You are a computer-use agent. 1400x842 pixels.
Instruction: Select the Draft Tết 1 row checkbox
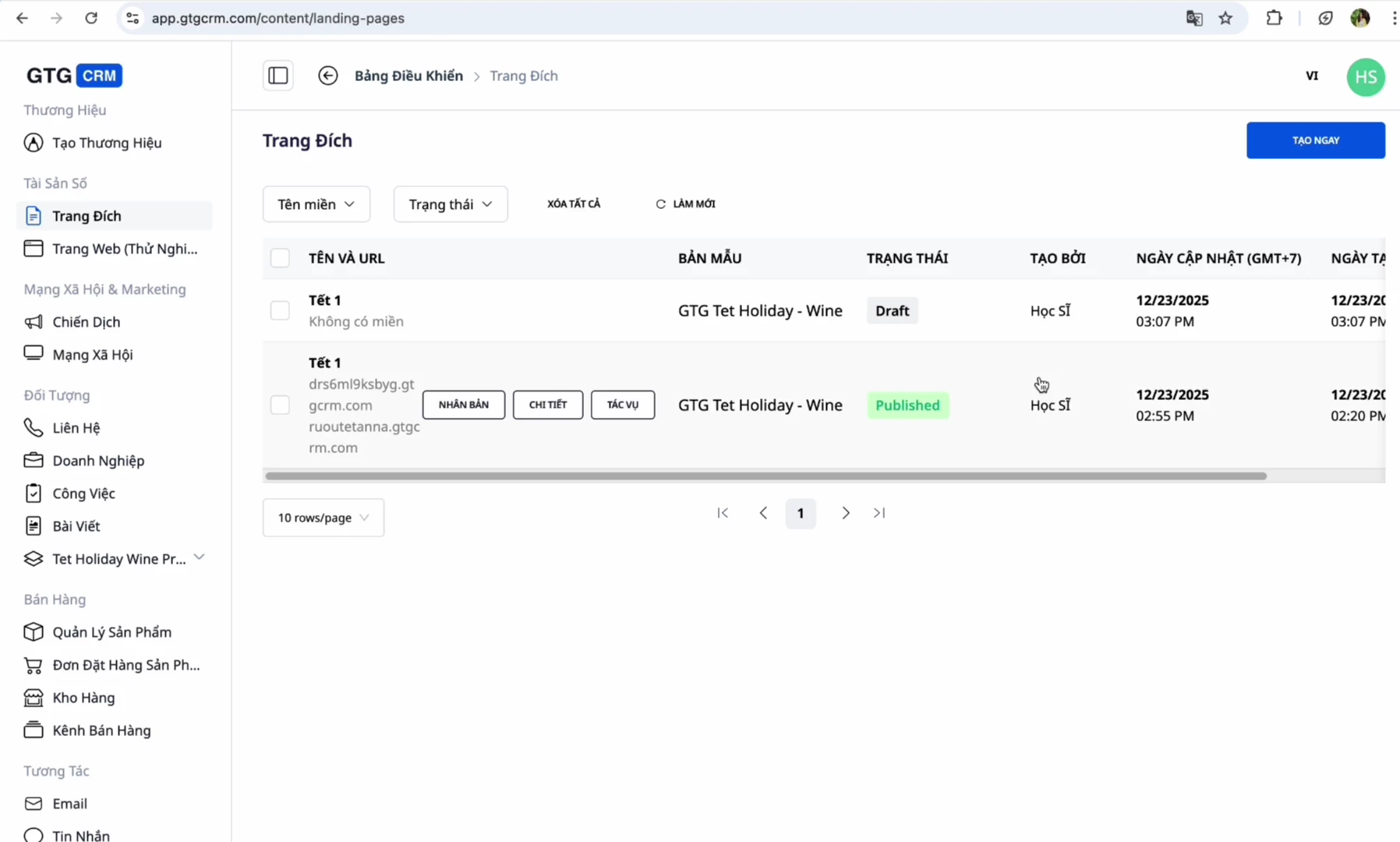click(280, 310)
